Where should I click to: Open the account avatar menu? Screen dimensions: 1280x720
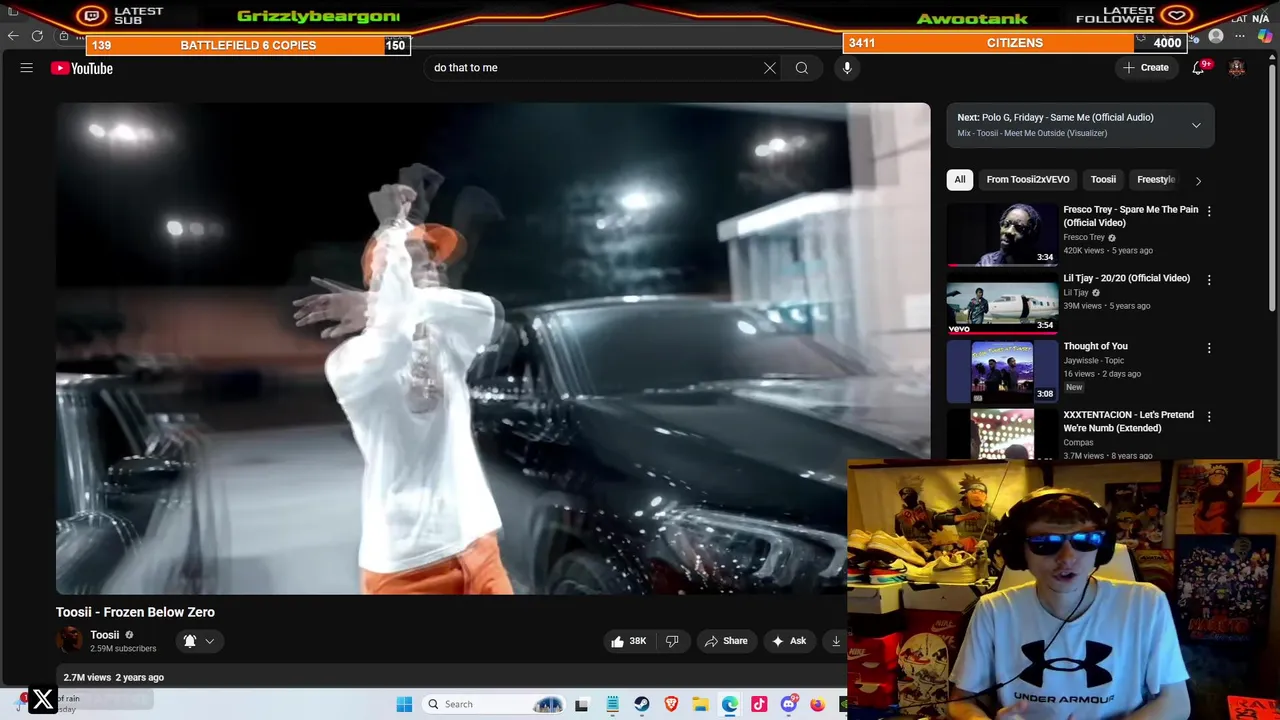click(x=1237, y=68)
